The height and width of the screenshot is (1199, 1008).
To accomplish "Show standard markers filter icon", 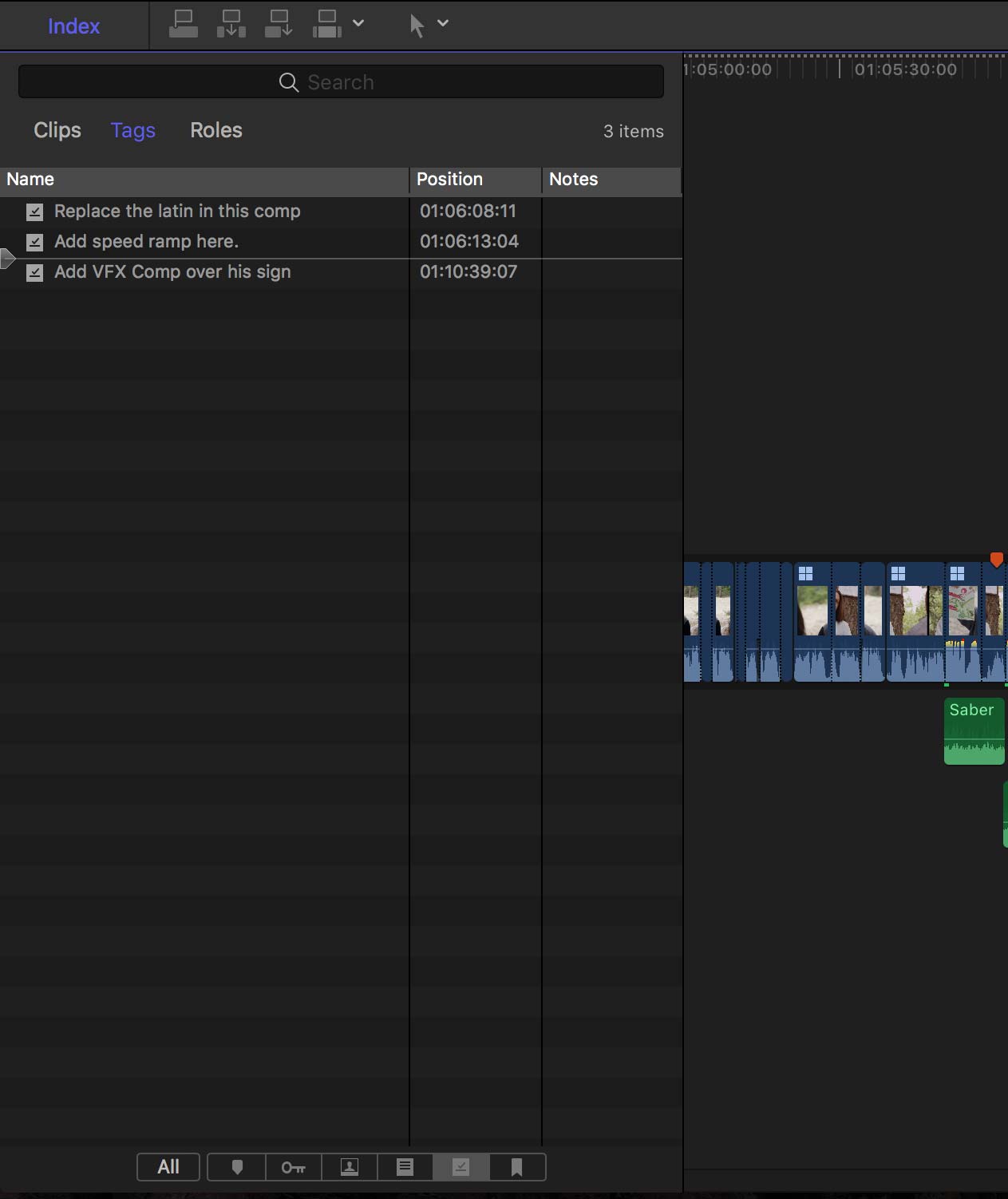I will pos(237,1167).
